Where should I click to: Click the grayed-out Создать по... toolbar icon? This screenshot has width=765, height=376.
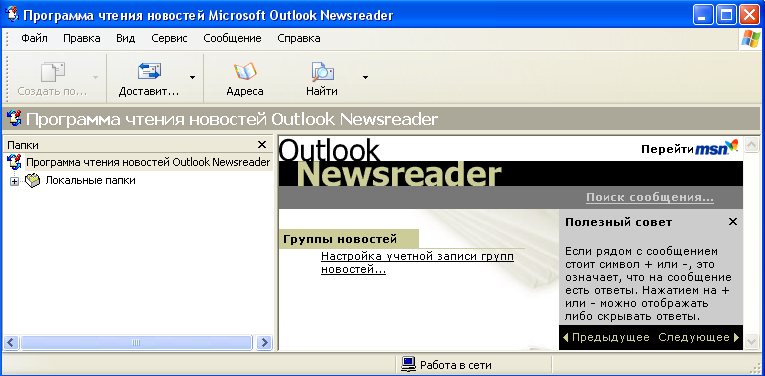coord(53,72)
